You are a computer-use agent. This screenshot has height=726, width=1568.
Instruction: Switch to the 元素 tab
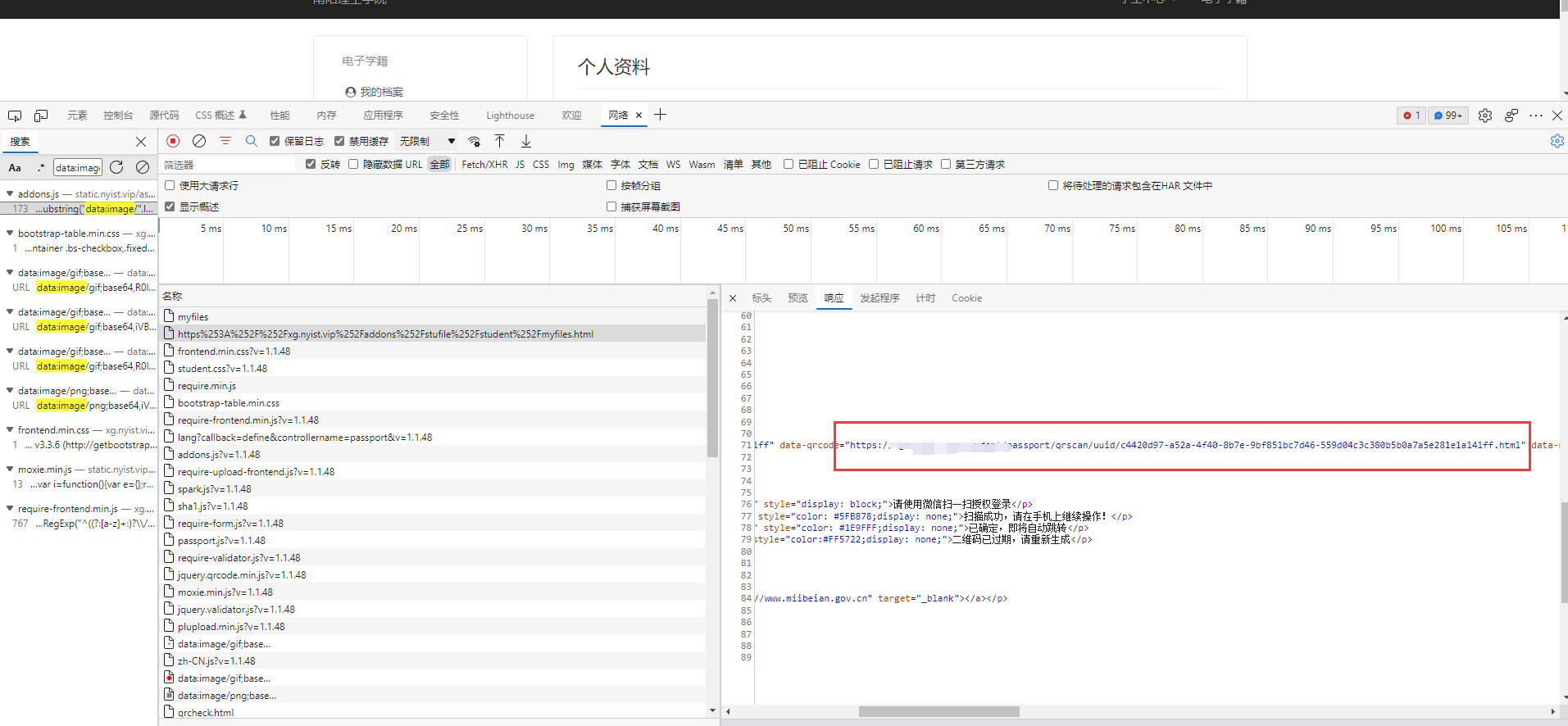[77, 116]
